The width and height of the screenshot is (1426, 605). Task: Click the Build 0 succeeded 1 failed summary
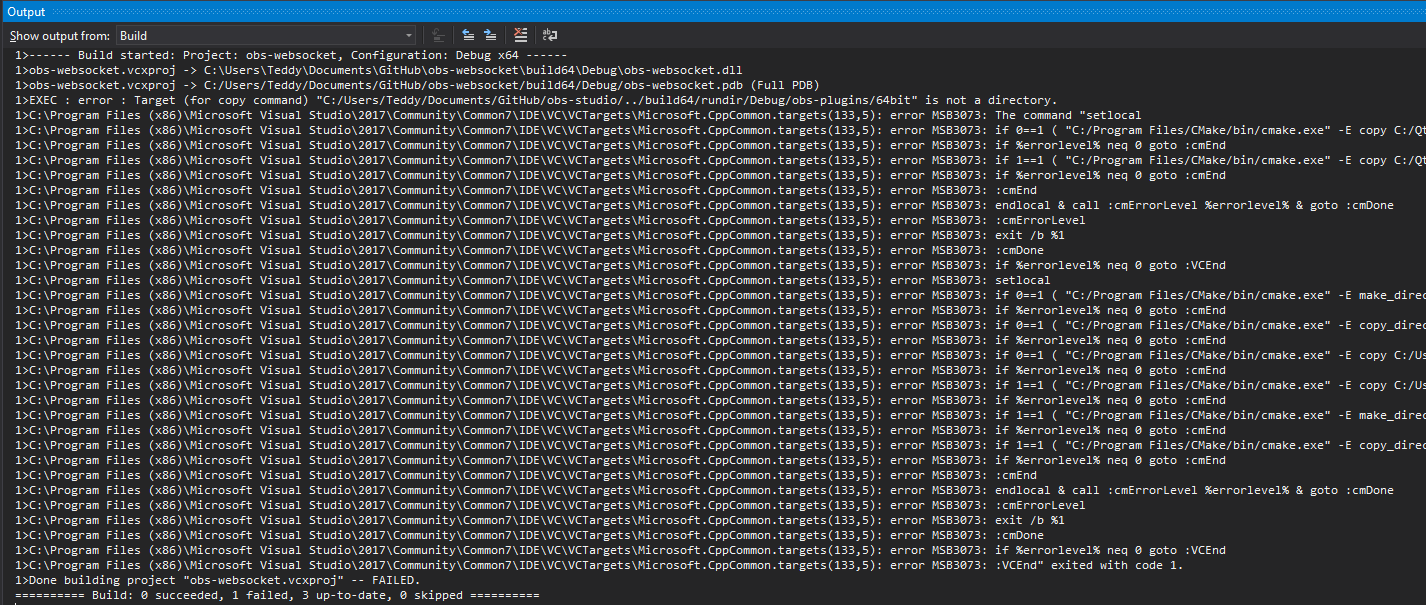click(270, 594)
